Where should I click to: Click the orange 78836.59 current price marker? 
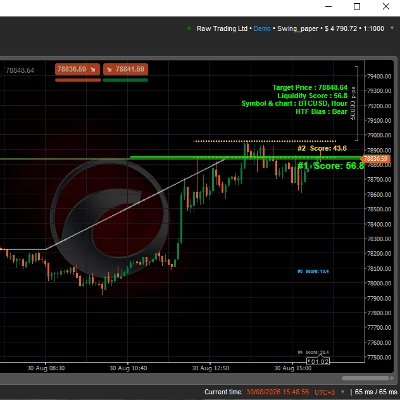376,159
